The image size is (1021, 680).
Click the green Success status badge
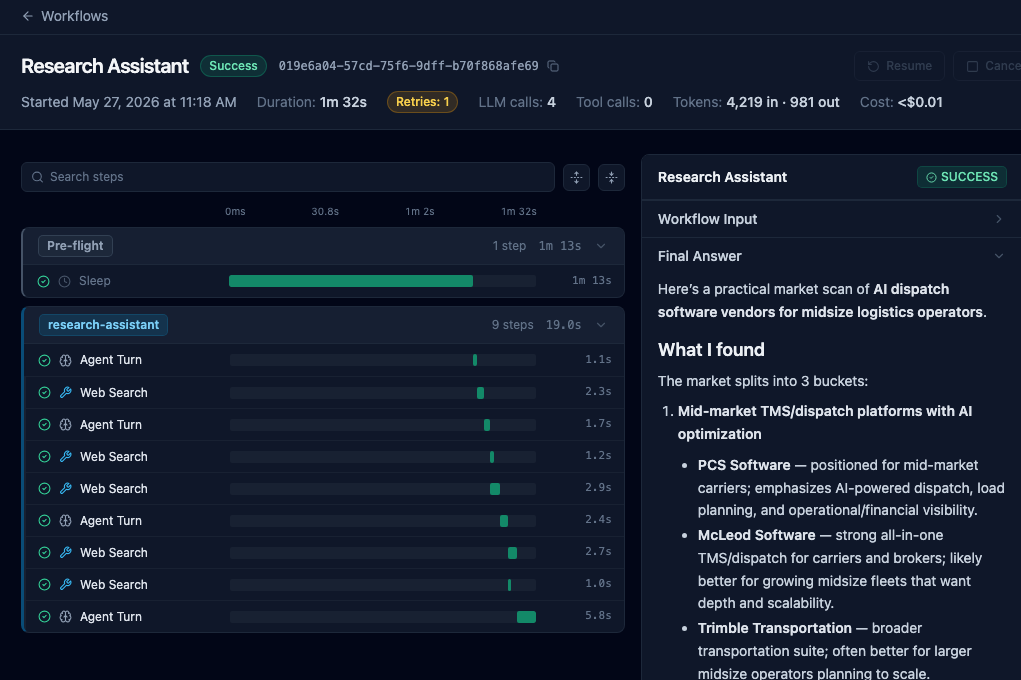(233, 66)
